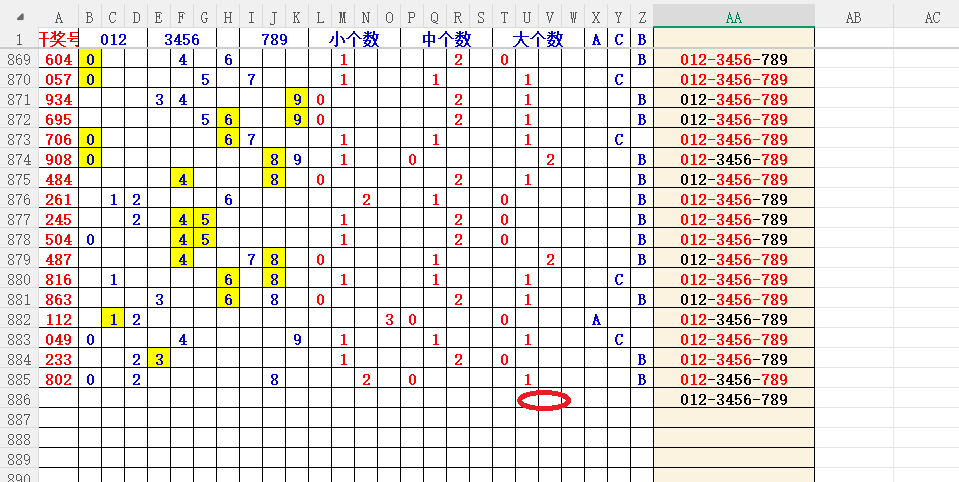
Task: Click the yellow '1' cell in row 882
Action: [x=113, y=319]
